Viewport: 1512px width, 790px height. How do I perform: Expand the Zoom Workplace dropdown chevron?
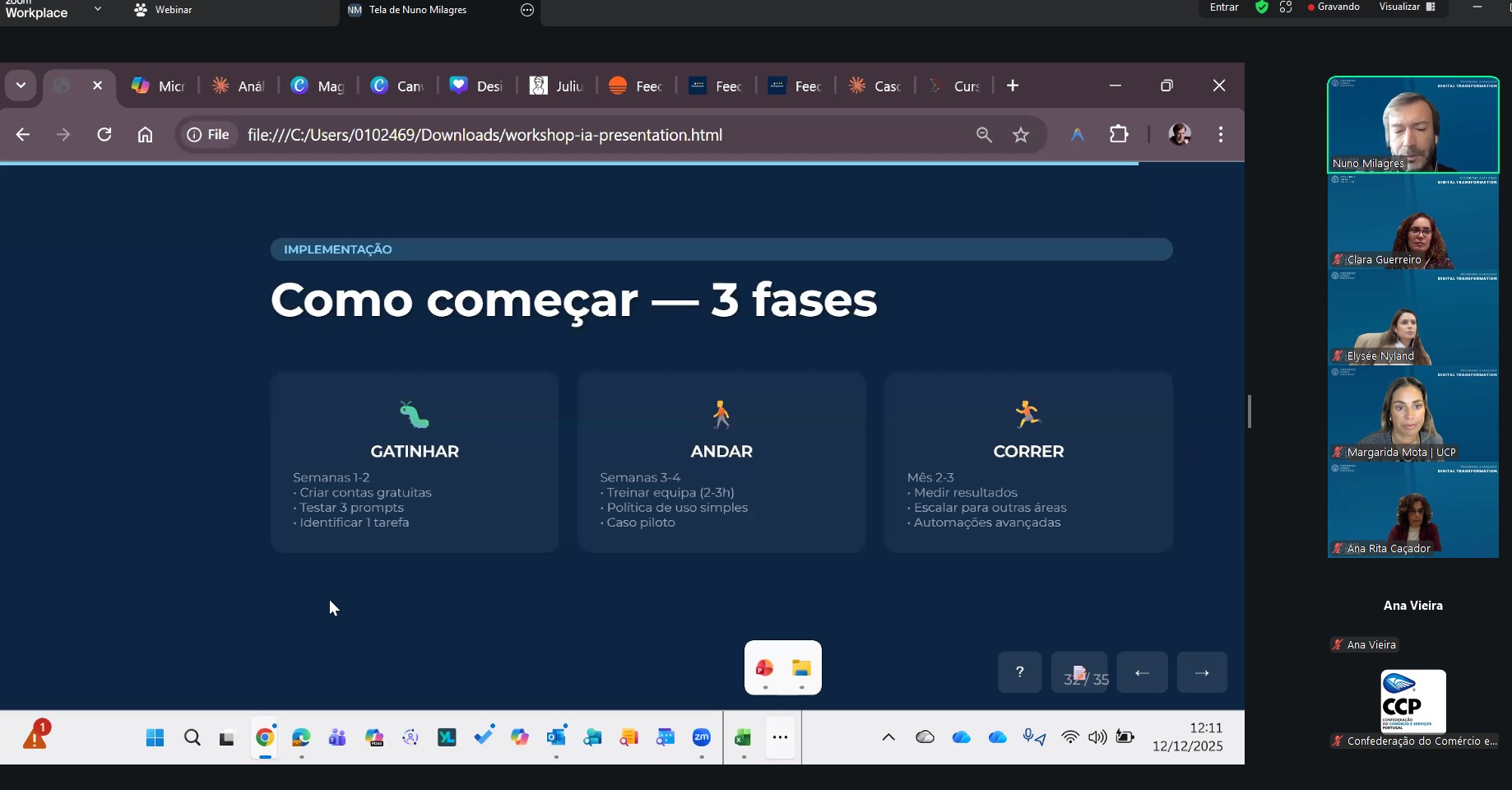(x=98, y=9)
